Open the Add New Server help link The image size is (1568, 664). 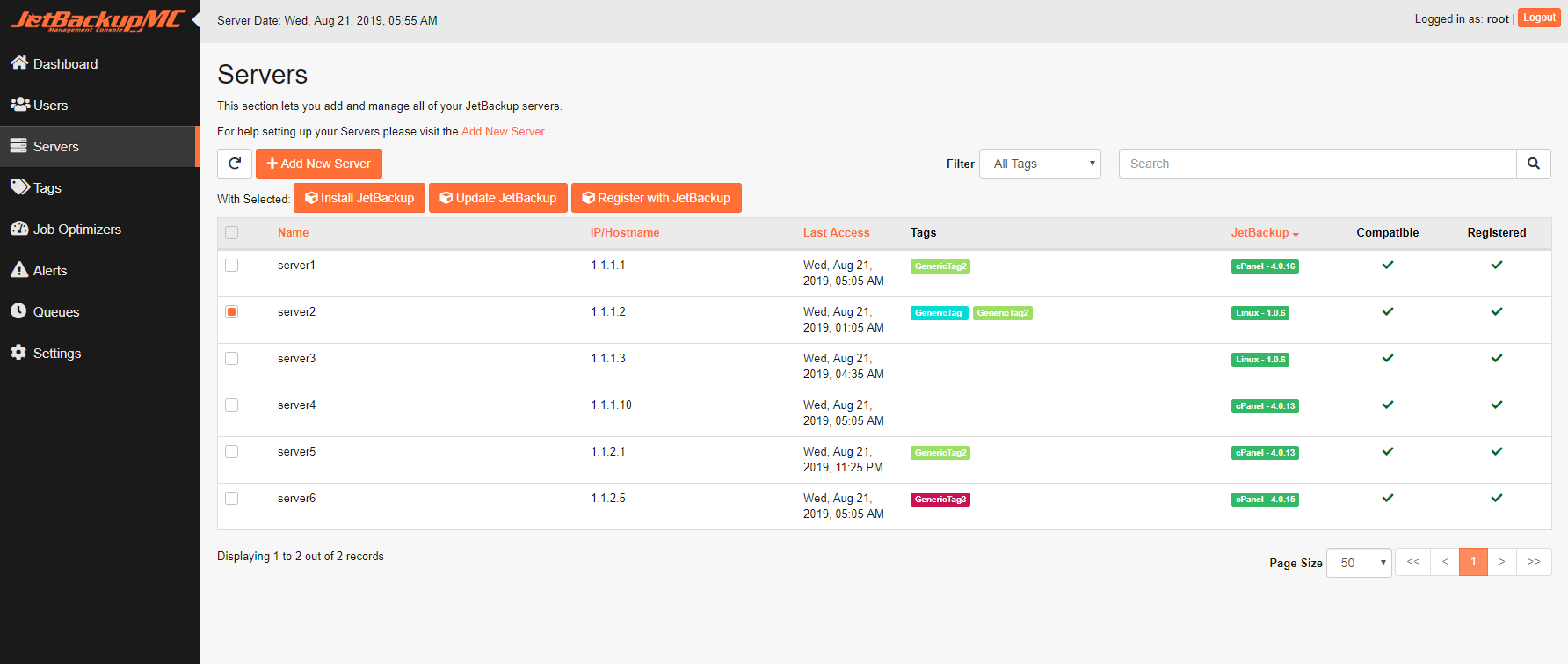click(503, 131)
